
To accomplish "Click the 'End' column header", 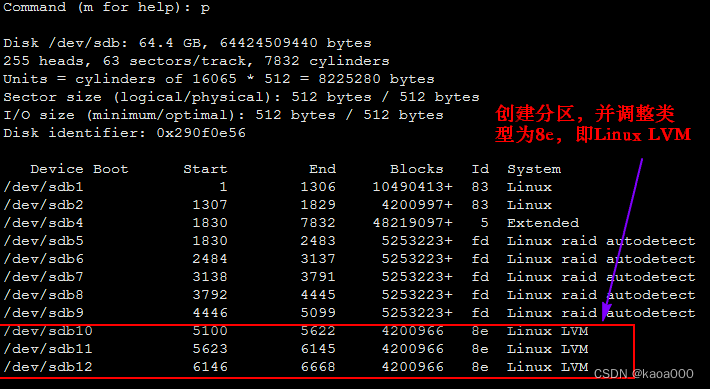I will tap(322, 169).
